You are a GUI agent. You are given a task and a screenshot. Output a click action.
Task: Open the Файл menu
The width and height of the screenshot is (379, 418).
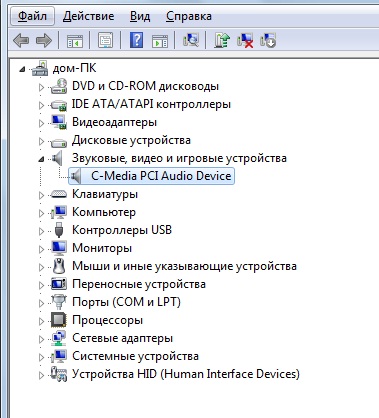click(32, 16)
